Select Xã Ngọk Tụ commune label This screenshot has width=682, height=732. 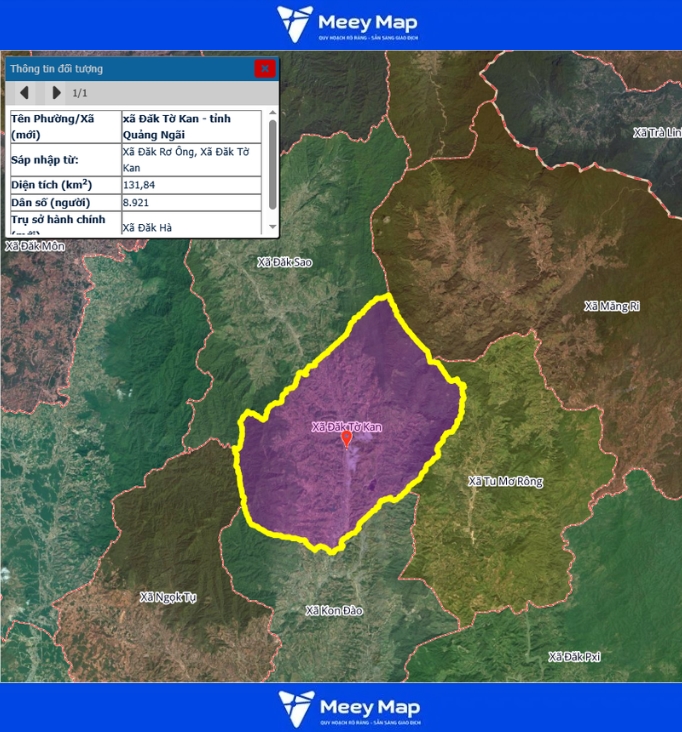point(168,597)
